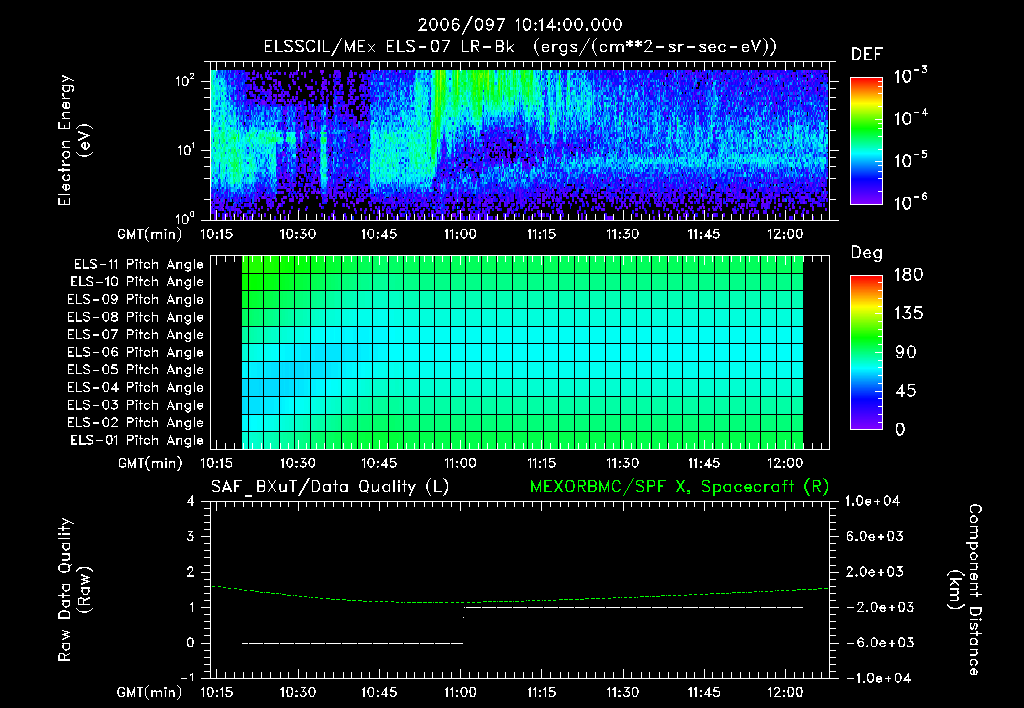Click the GMT(min) label under the spectrogram
This screenshot has width=1024, height=708.
pos(150,234)
